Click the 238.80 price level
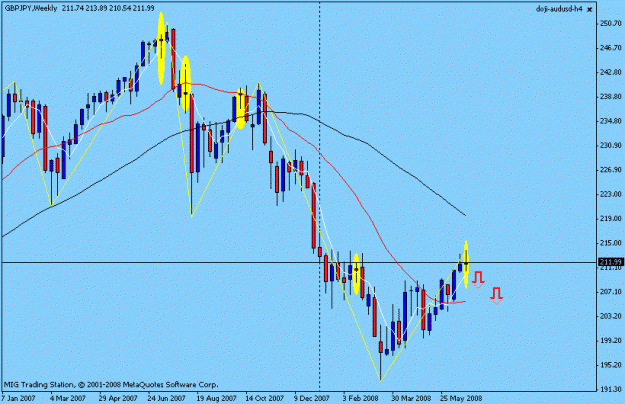 (x=611, y=96)
